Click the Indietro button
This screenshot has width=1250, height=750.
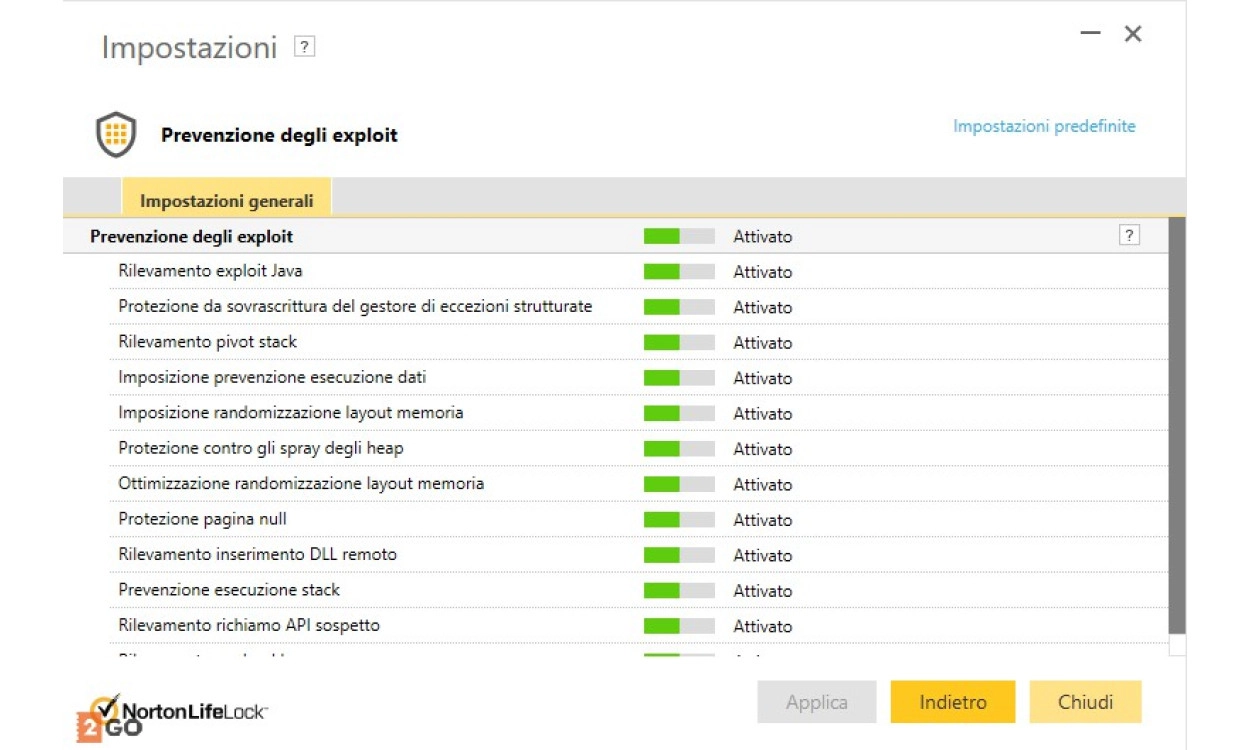coord(952,702)
